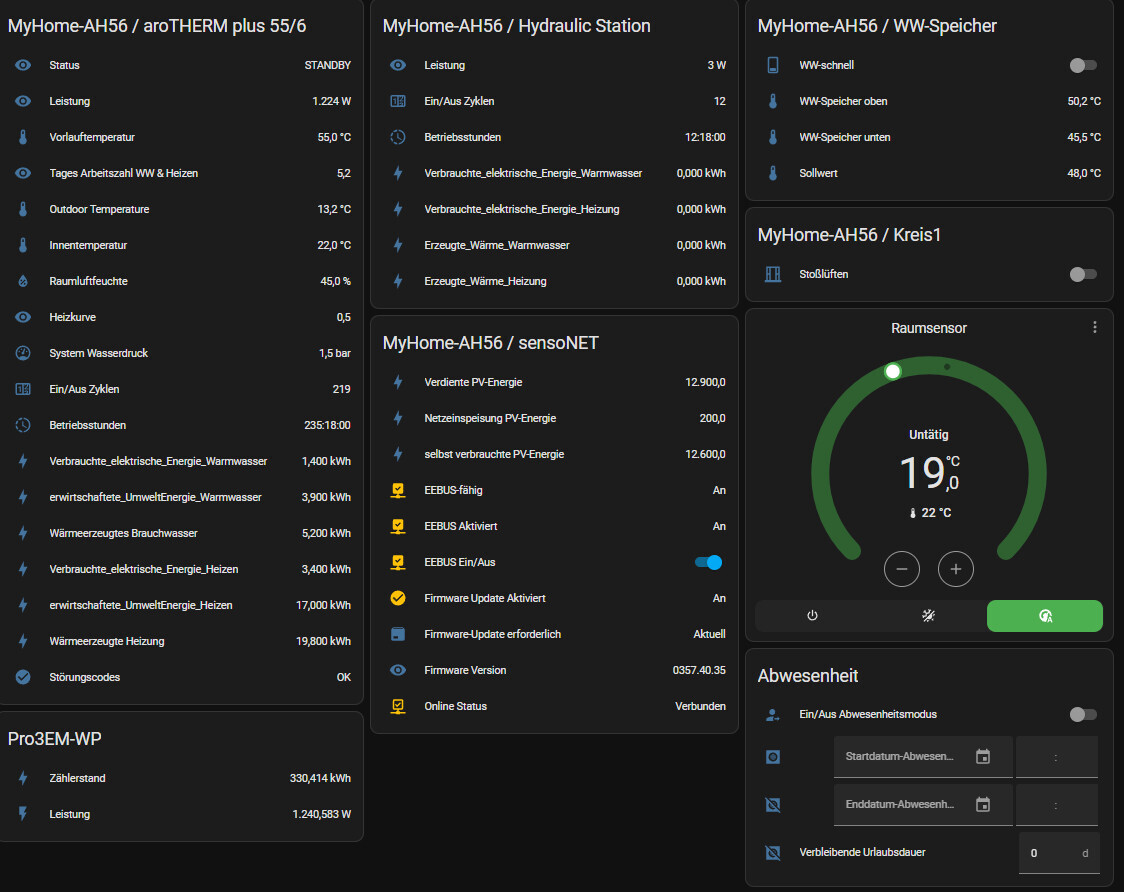Viewport: 1124px width, 892px height.
Task: Switch the thermostat to off mode (power icon)
Action: [x=812, y=616]
